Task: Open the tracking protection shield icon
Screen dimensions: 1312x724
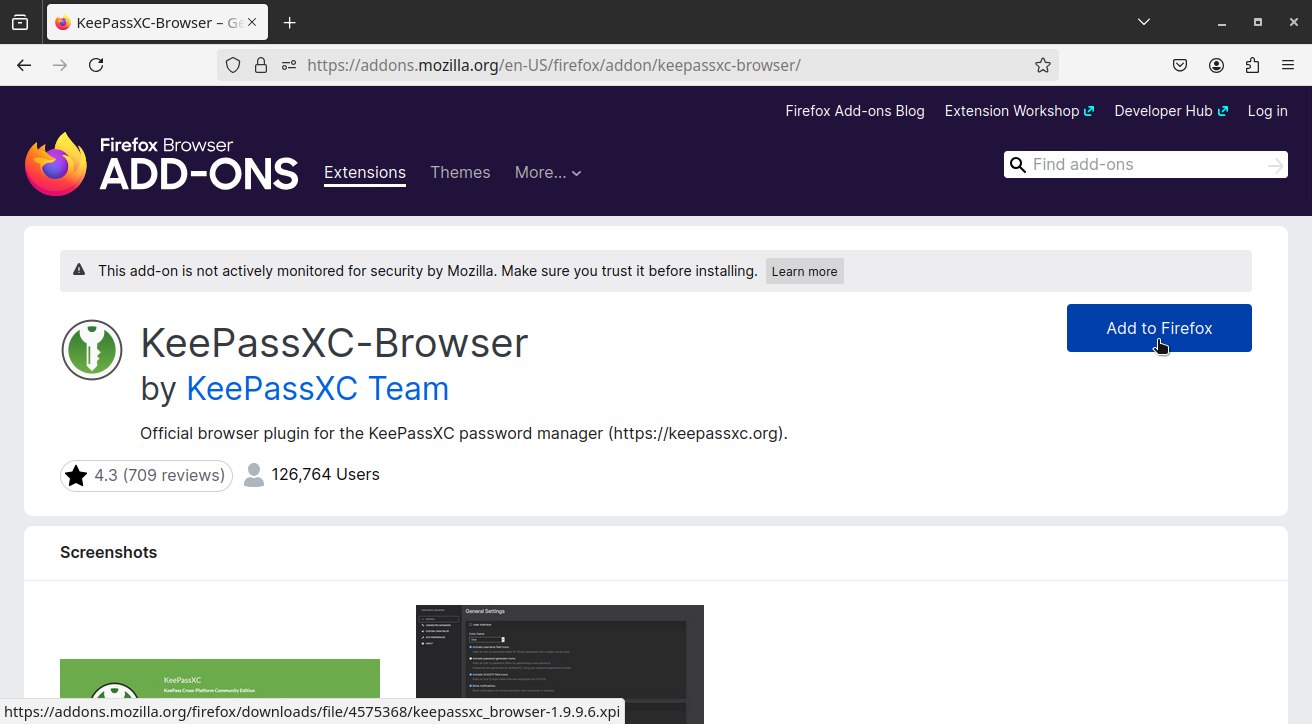Action: pos(233,65)
